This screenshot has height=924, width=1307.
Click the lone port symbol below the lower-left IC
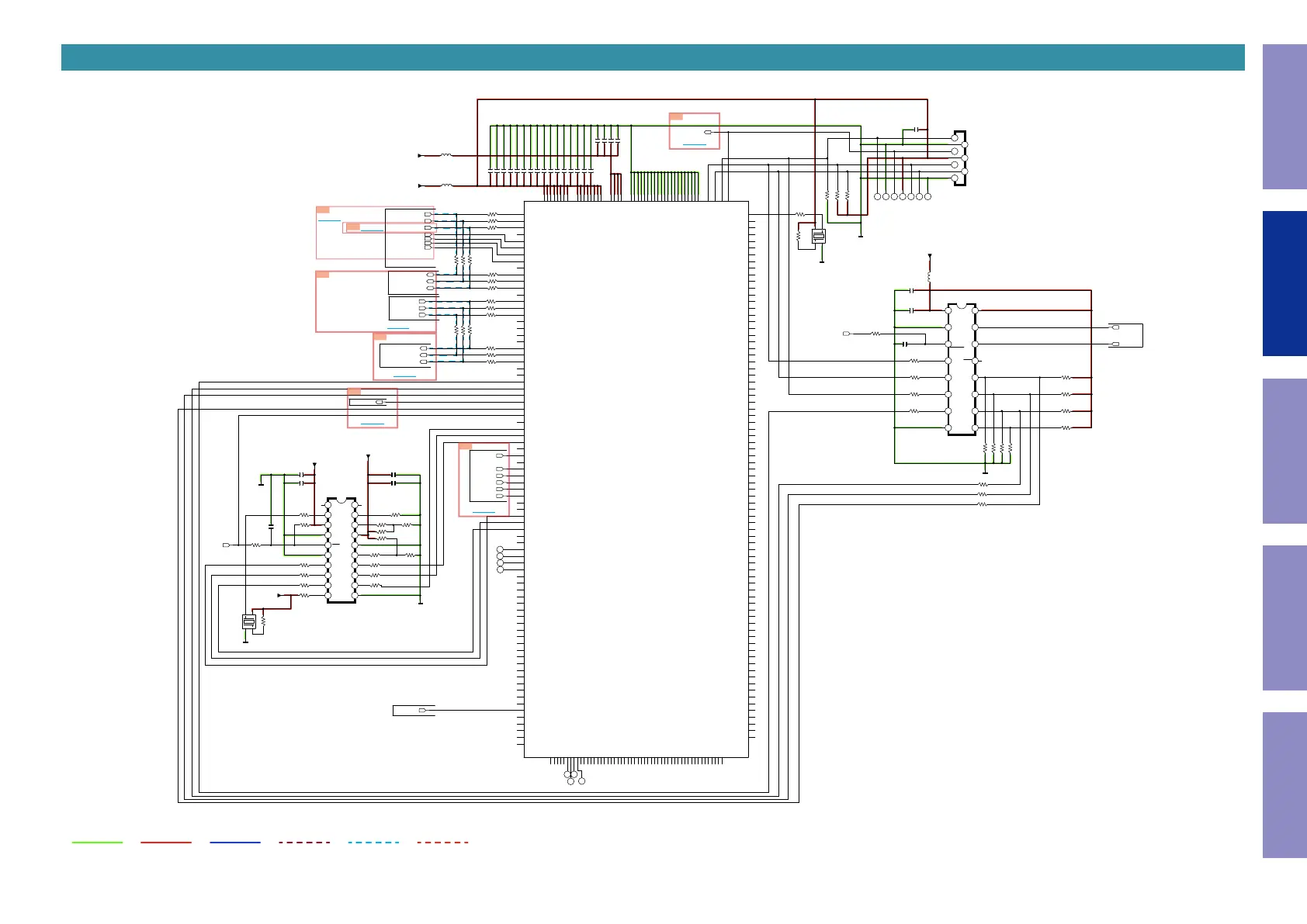(x=423, y=710)
